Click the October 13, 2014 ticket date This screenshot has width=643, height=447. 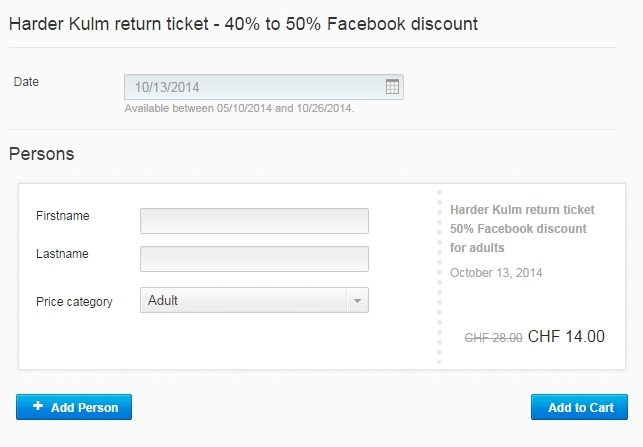point(496,273)
